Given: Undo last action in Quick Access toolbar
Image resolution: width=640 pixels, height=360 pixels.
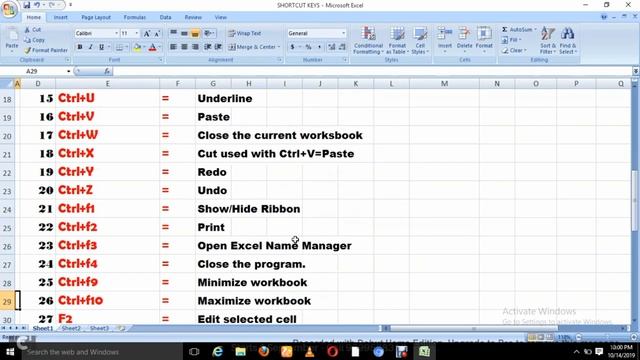Looking at the screenshot, I should pyautogui.click(x=37, y=5).
